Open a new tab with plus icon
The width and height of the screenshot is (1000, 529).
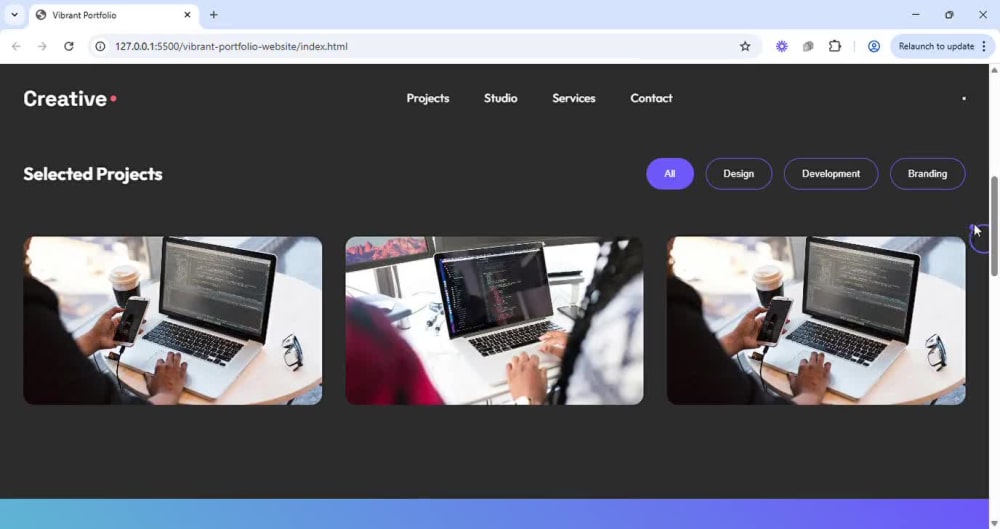click(214, 15)
